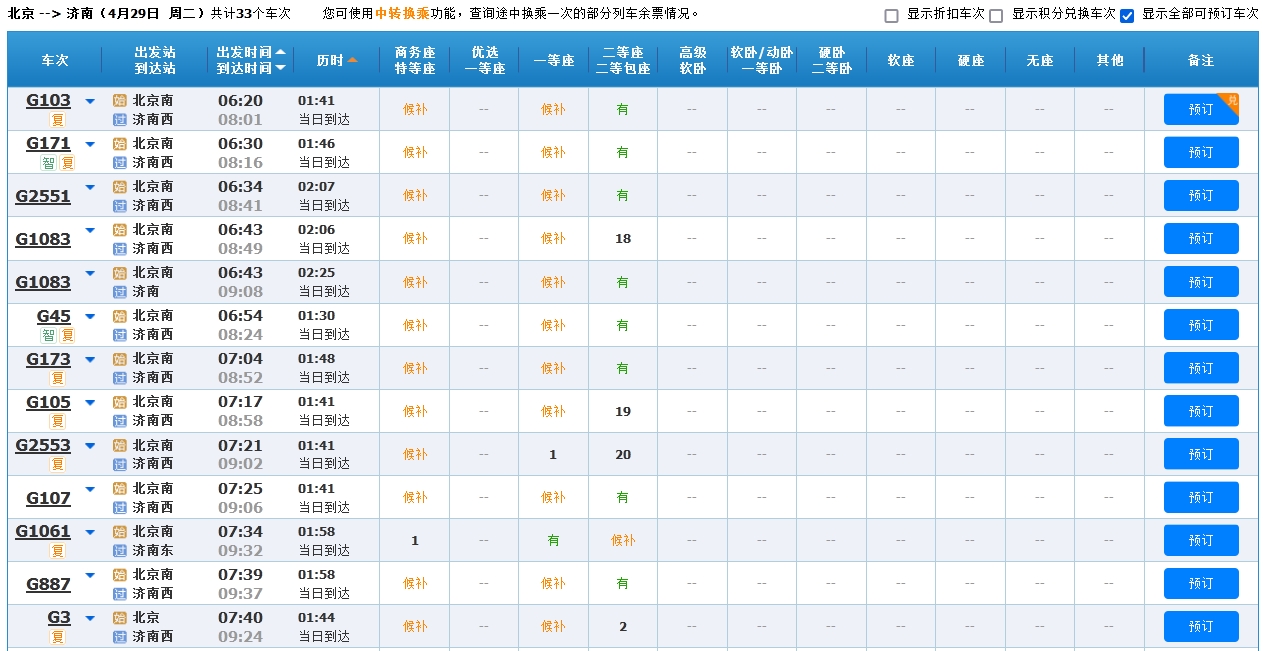
Task: Click the orange 兑 corner badge on G103
Action: 1229,103
